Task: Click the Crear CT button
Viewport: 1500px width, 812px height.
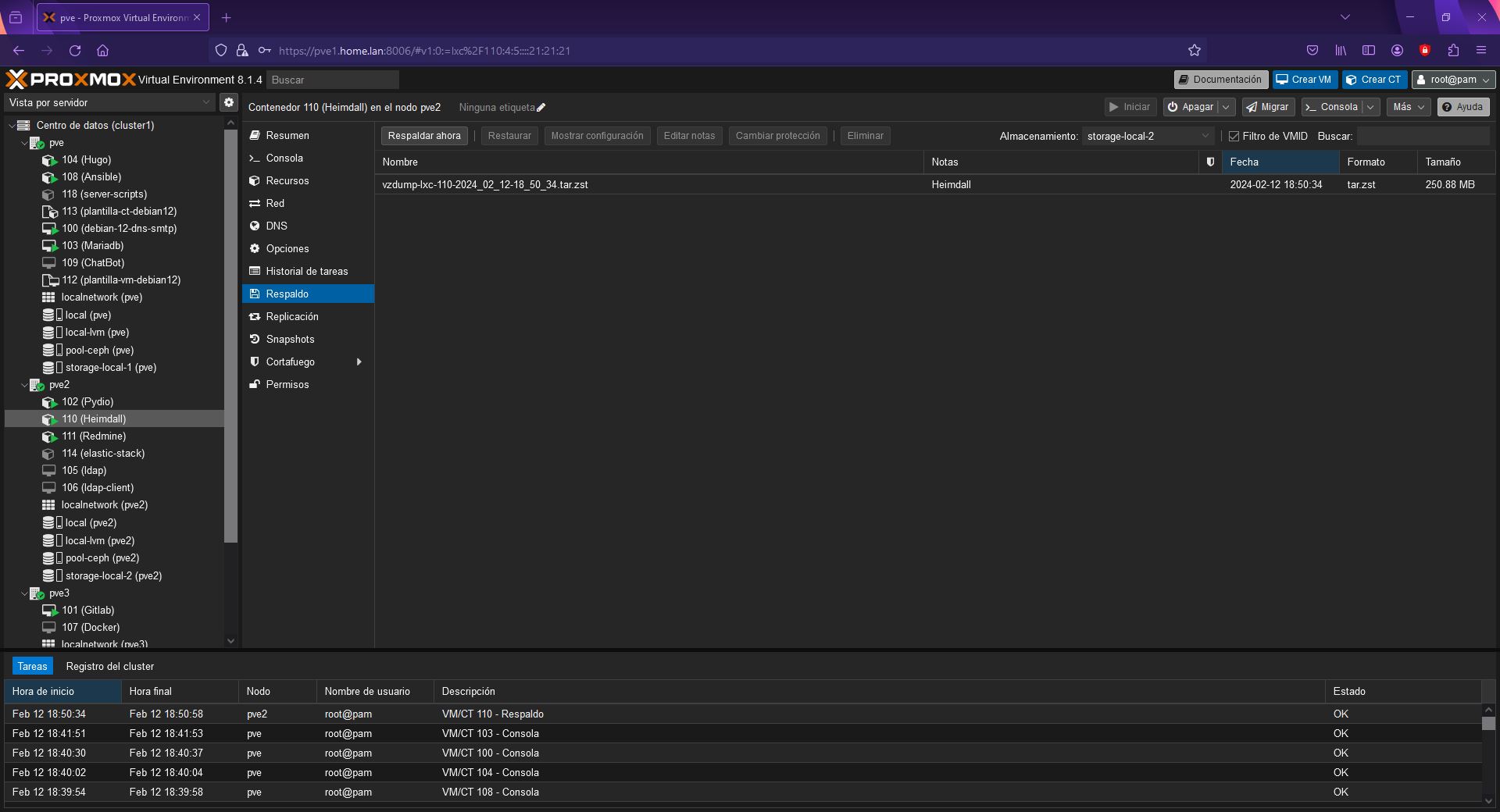Action: pos(1374,80)
